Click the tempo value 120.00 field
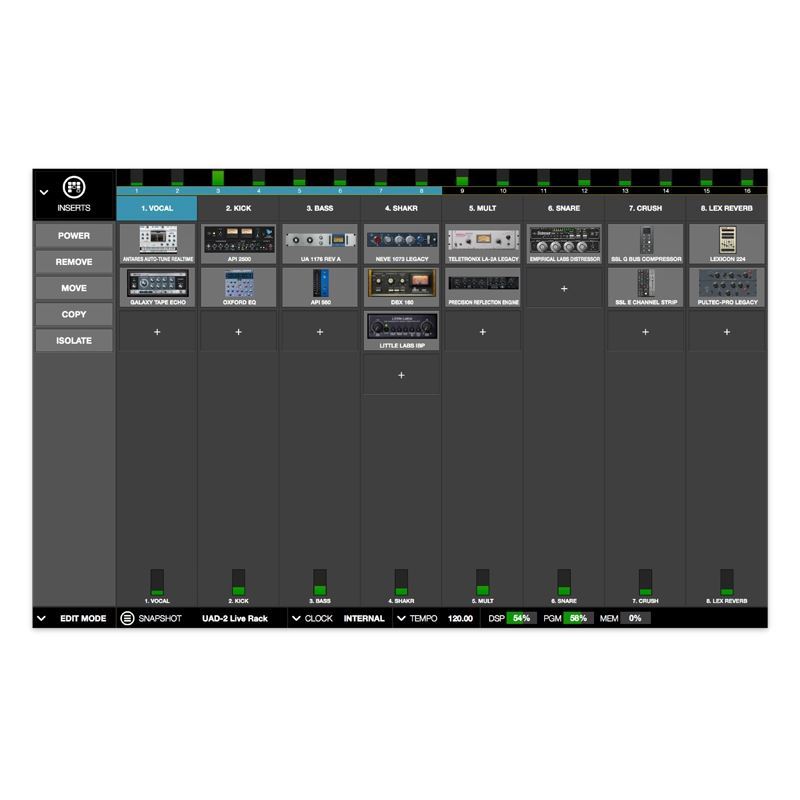The height and width of the screenshot is (800, 800). [x=460, y=618]
